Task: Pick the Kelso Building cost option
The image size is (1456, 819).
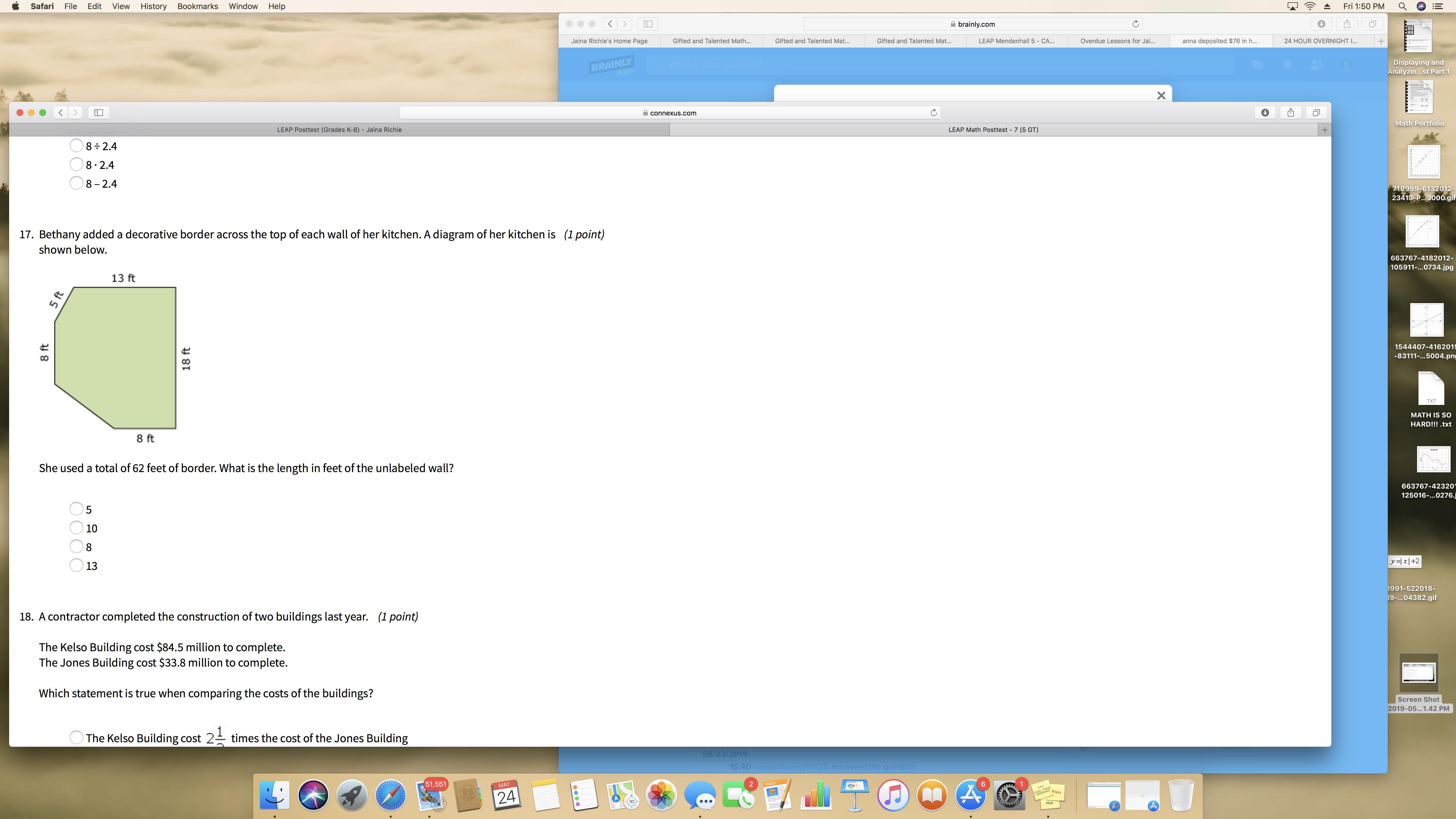Action: (76, 738)
